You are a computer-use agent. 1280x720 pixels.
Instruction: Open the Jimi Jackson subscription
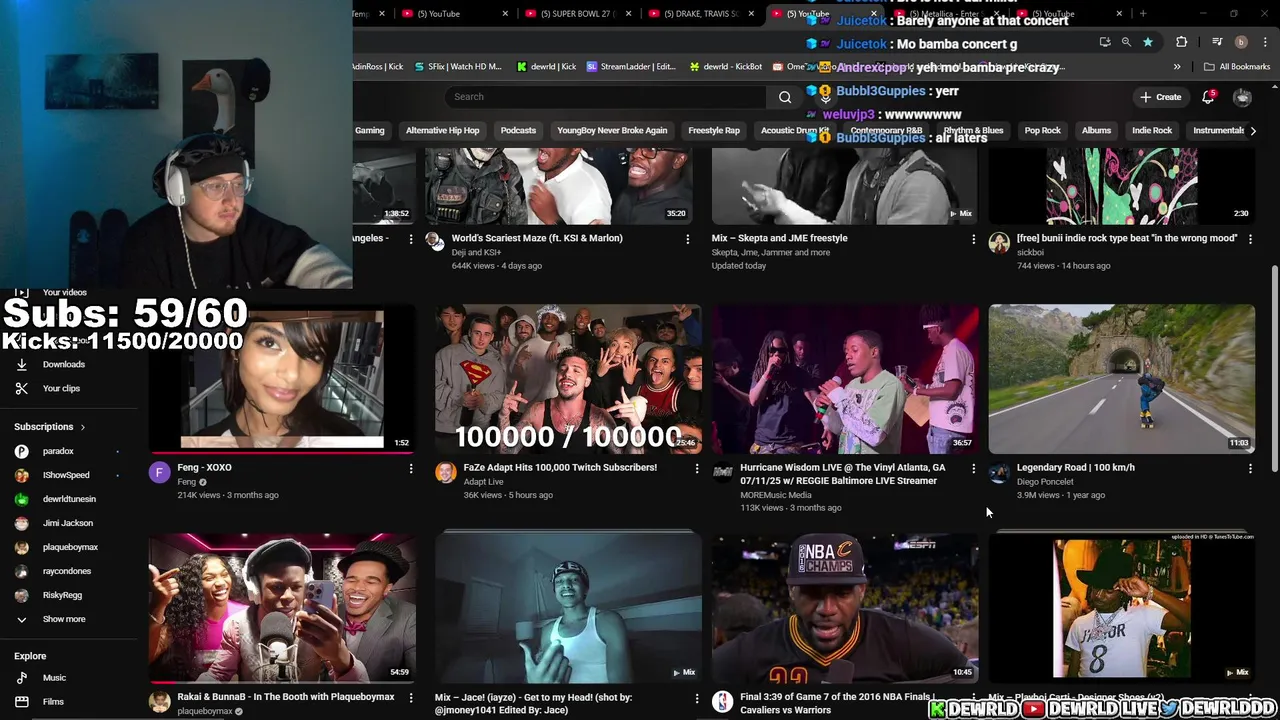click(x=68, y=523)
